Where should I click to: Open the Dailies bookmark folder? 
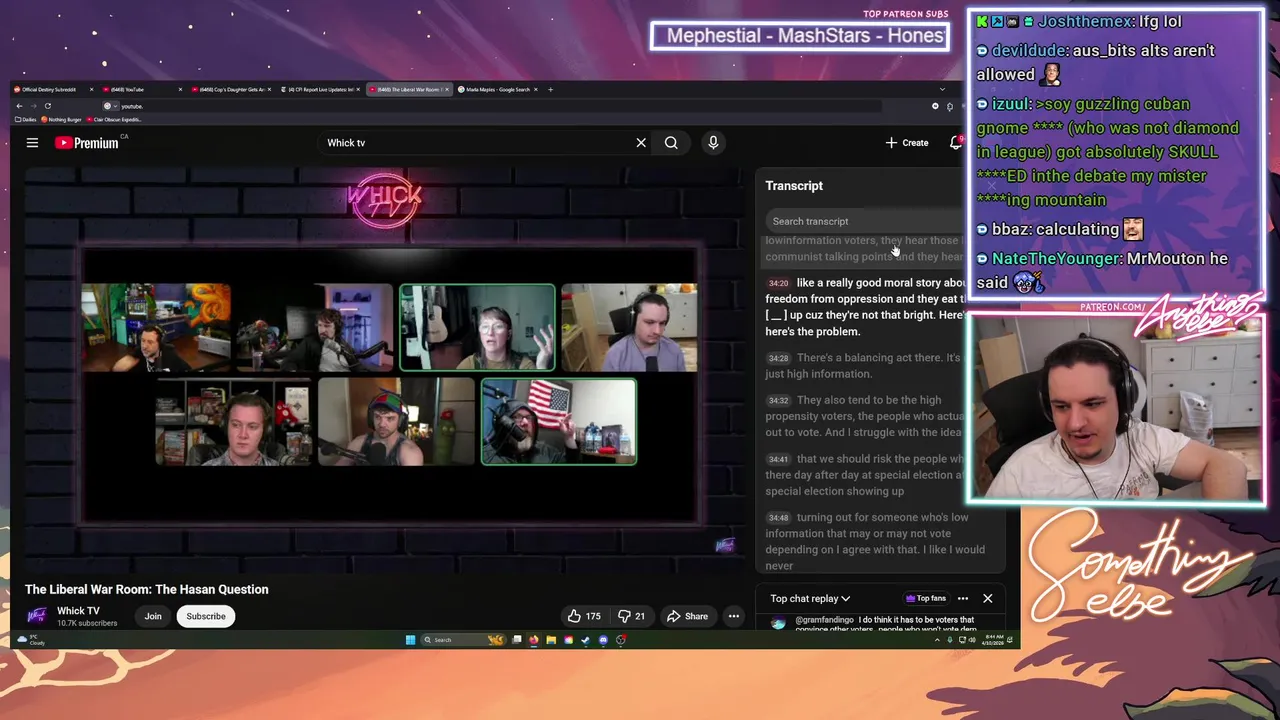(x=25, y=120)
